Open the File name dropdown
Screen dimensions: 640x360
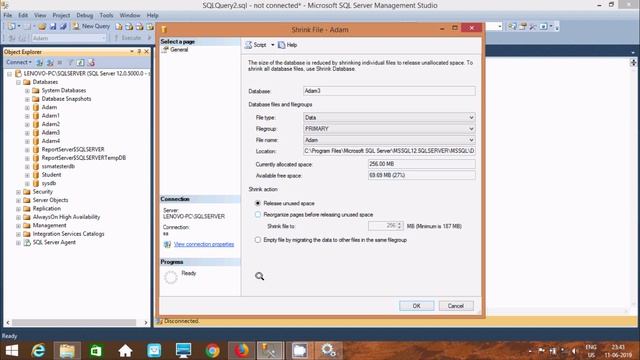tap(471, 140)
